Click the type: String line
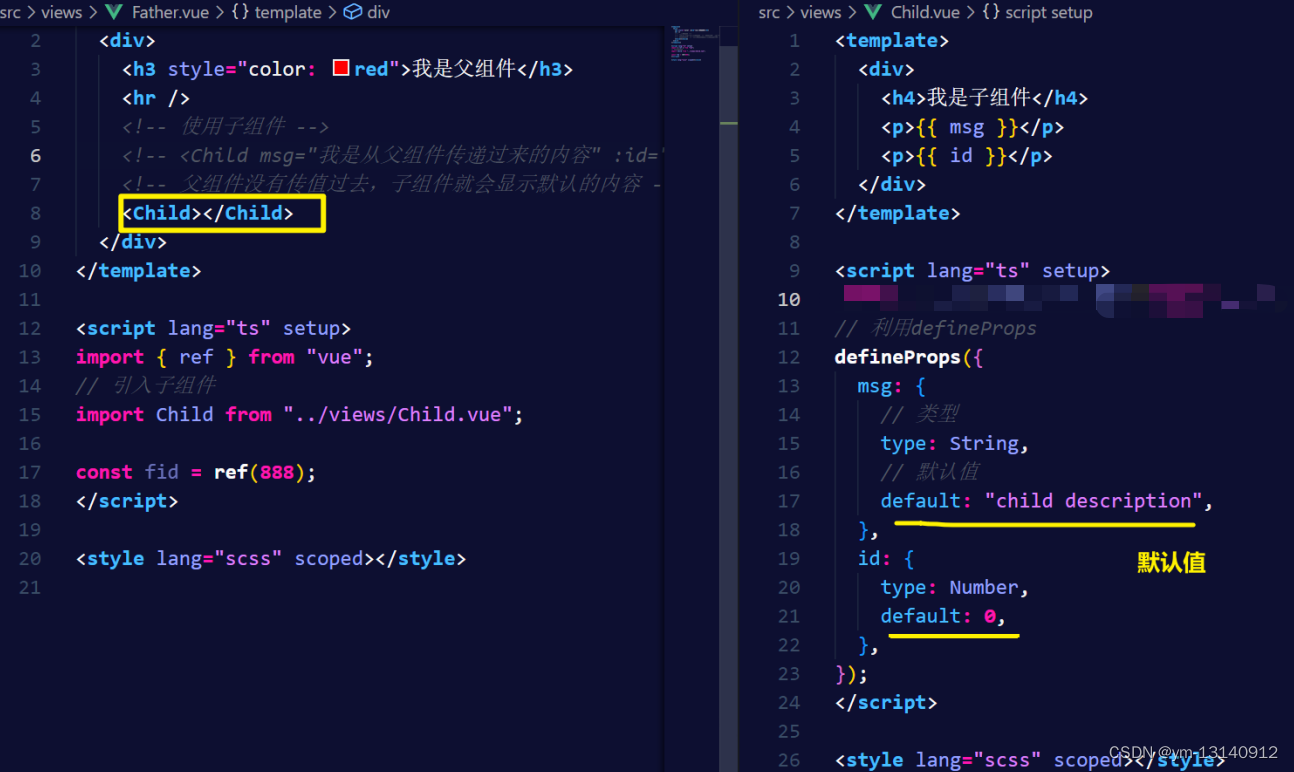 point(955,443)
